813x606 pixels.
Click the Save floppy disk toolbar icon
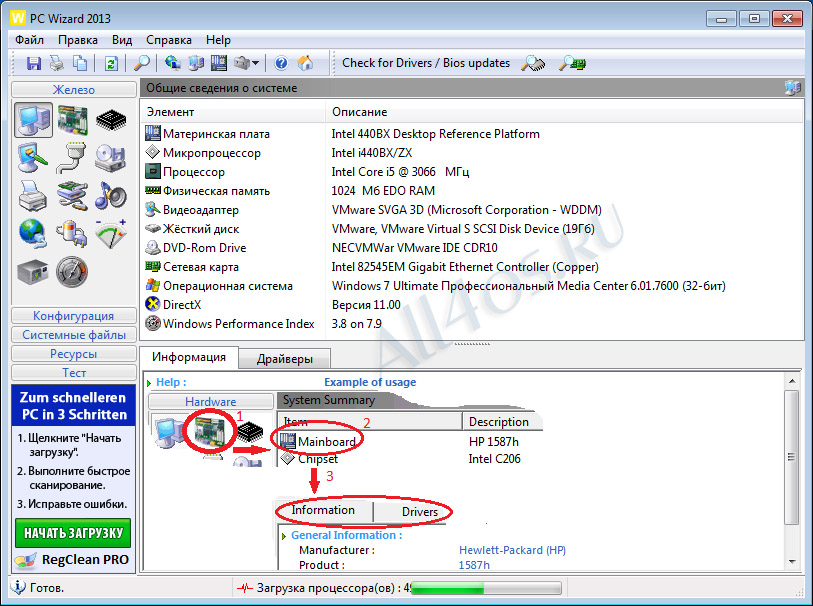34,63
